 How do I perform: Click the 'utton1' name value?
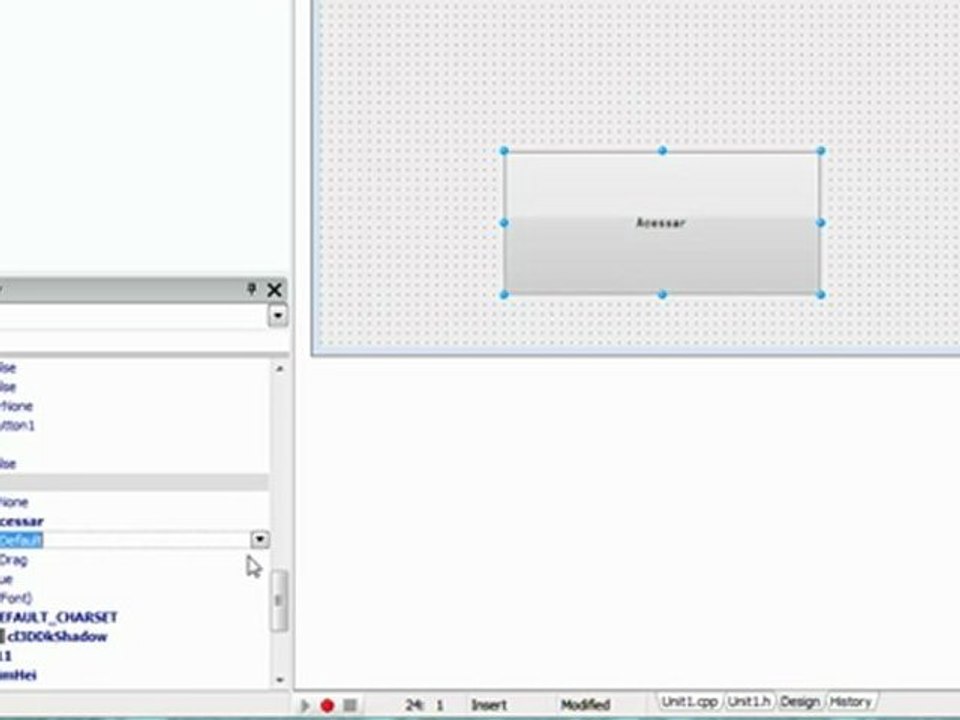(17, 426)
